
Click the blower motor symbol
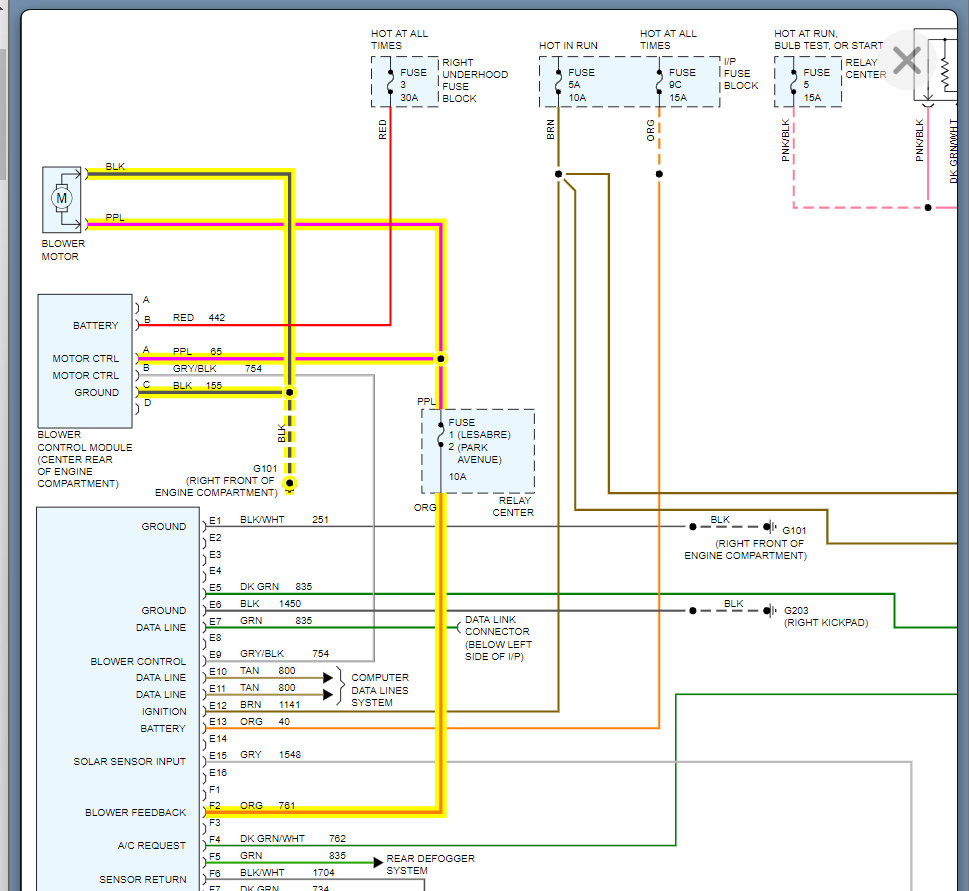tap(62, 199)
